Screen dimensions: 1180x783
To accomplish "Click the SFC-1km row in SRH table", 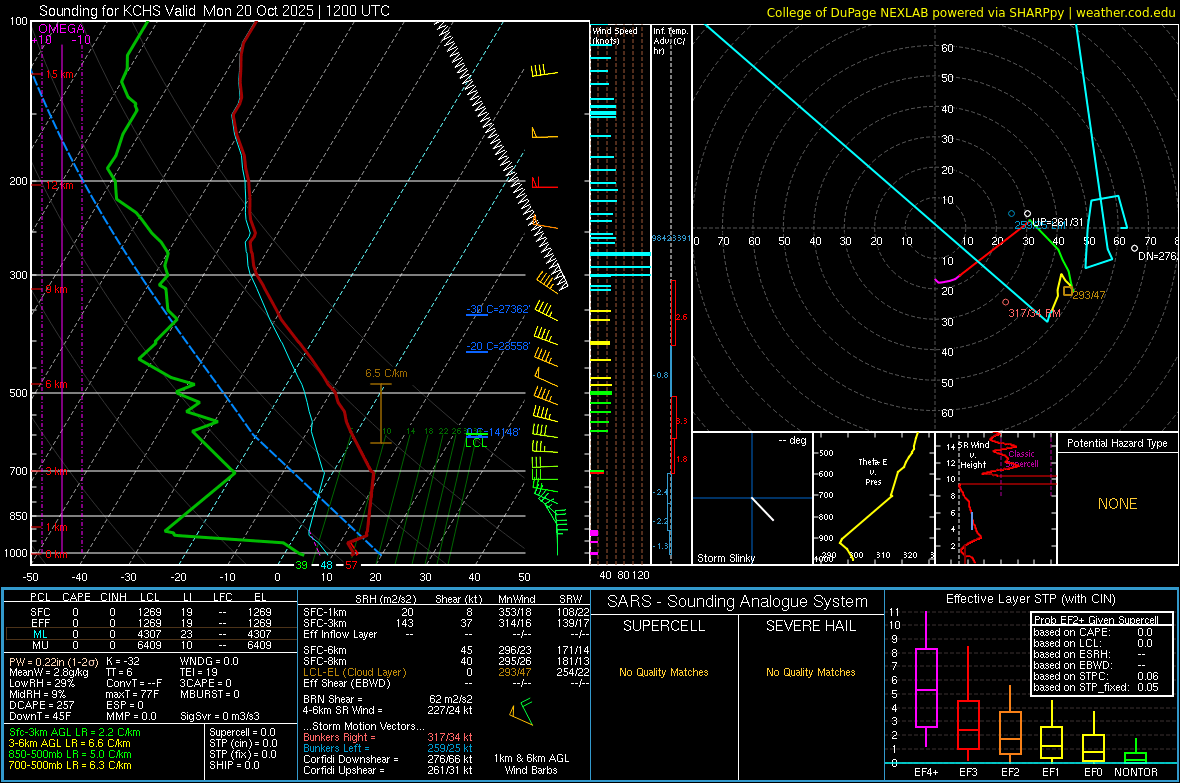I will 446,612.
